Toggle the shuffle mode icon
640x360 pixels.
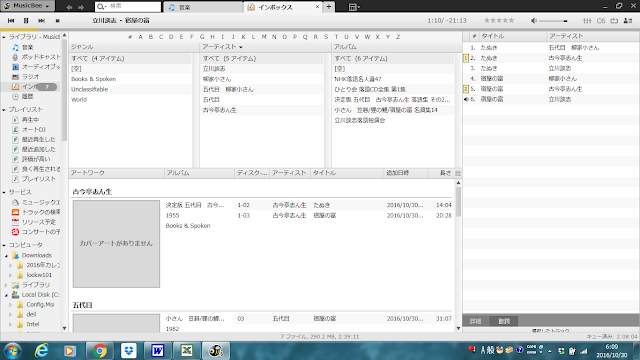pyautogui.click(x=628, y=20)
